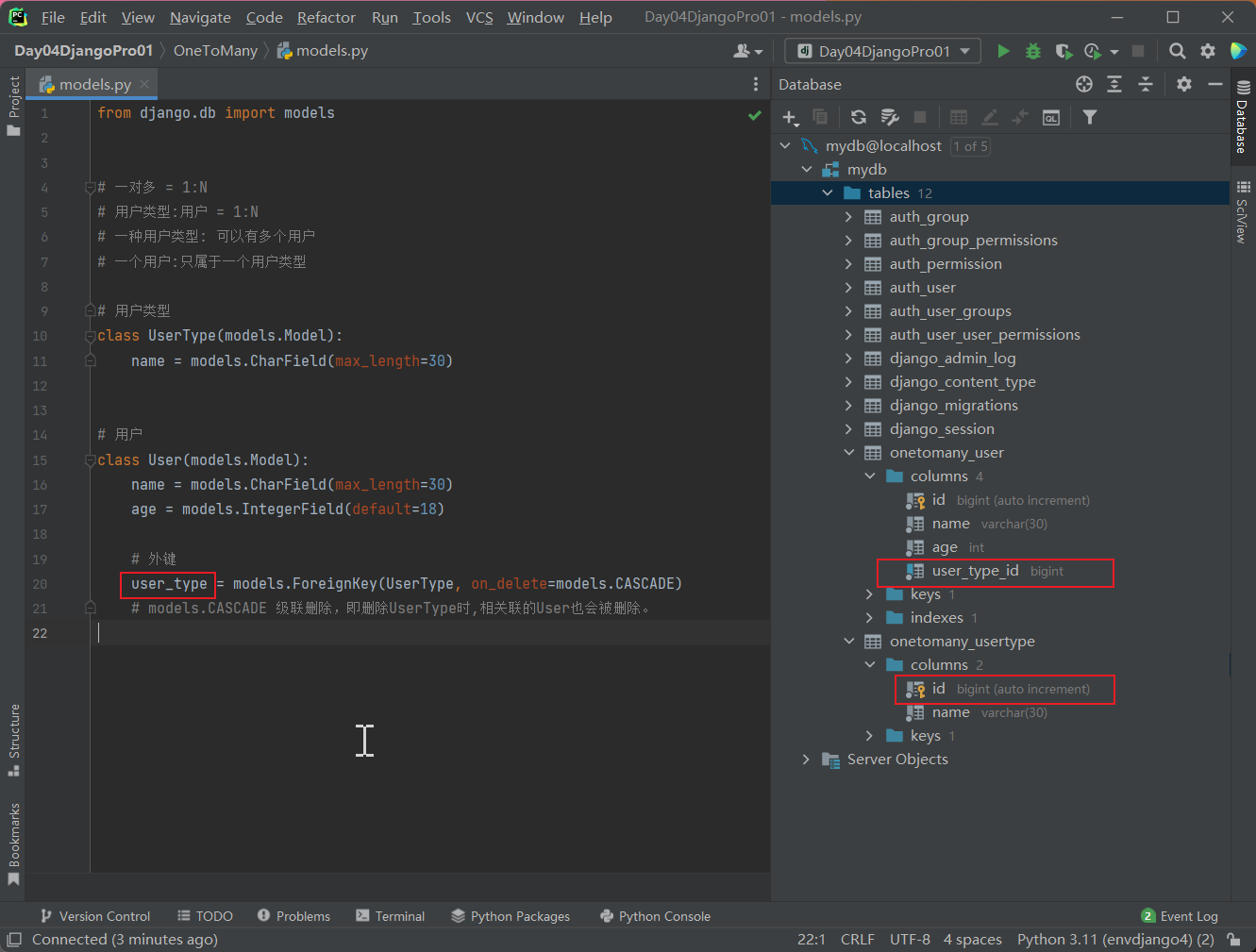Open run configuration dropdown Day04DjangoPro01
This screenshot has width=1256, height=952.
pos(882,51)
